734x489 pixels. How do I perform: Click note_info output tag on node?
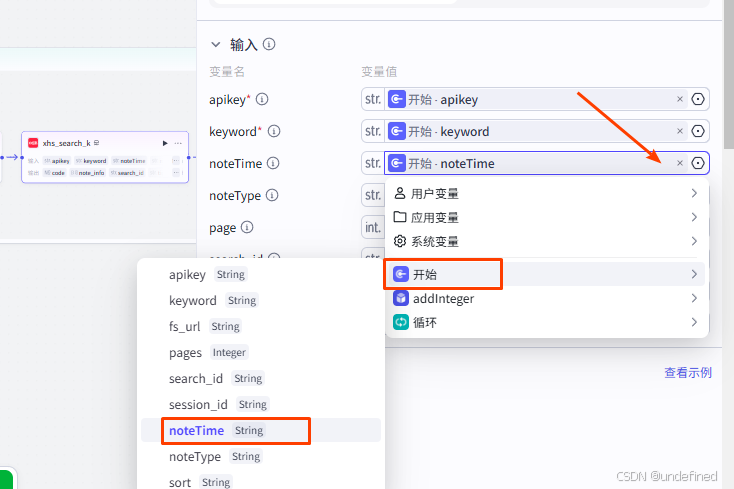pyautogui.click(x=88, y=173)
